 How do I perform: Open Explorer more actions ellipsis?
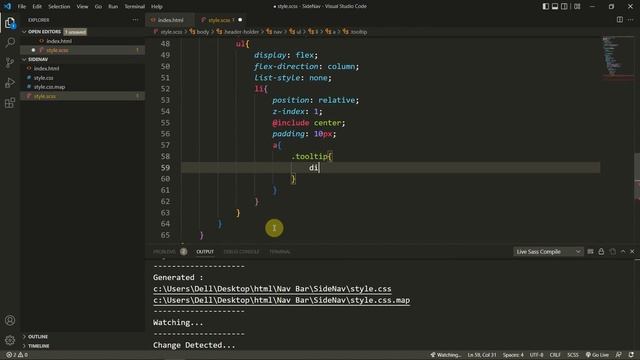pyautogui.click(x=135, y=20)
